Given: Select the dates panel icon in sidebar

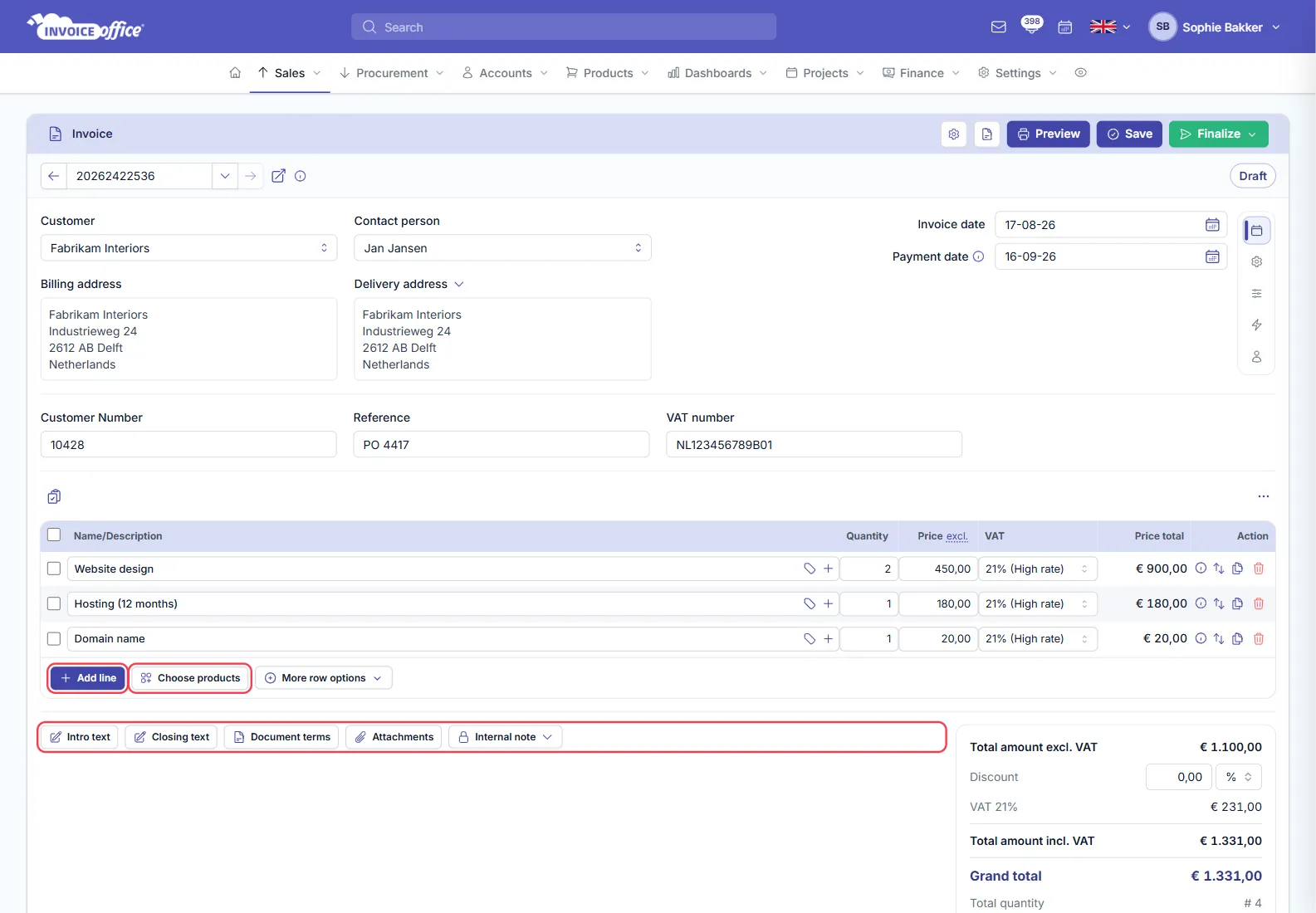Looking at the screenshot, I should tap(1256, 231).
